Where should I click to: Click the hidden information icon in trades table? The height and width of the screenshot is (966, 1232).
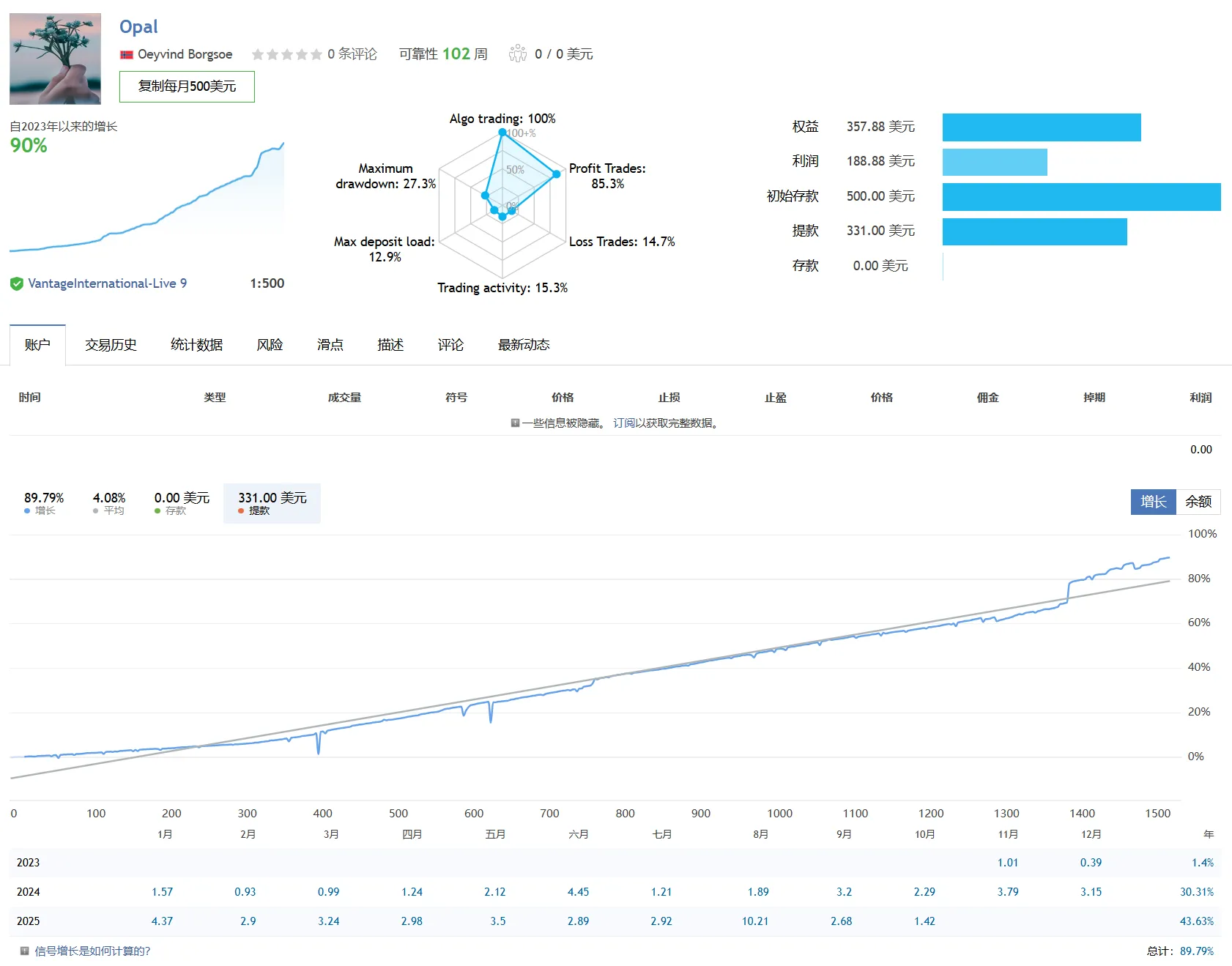pos(515,423)
